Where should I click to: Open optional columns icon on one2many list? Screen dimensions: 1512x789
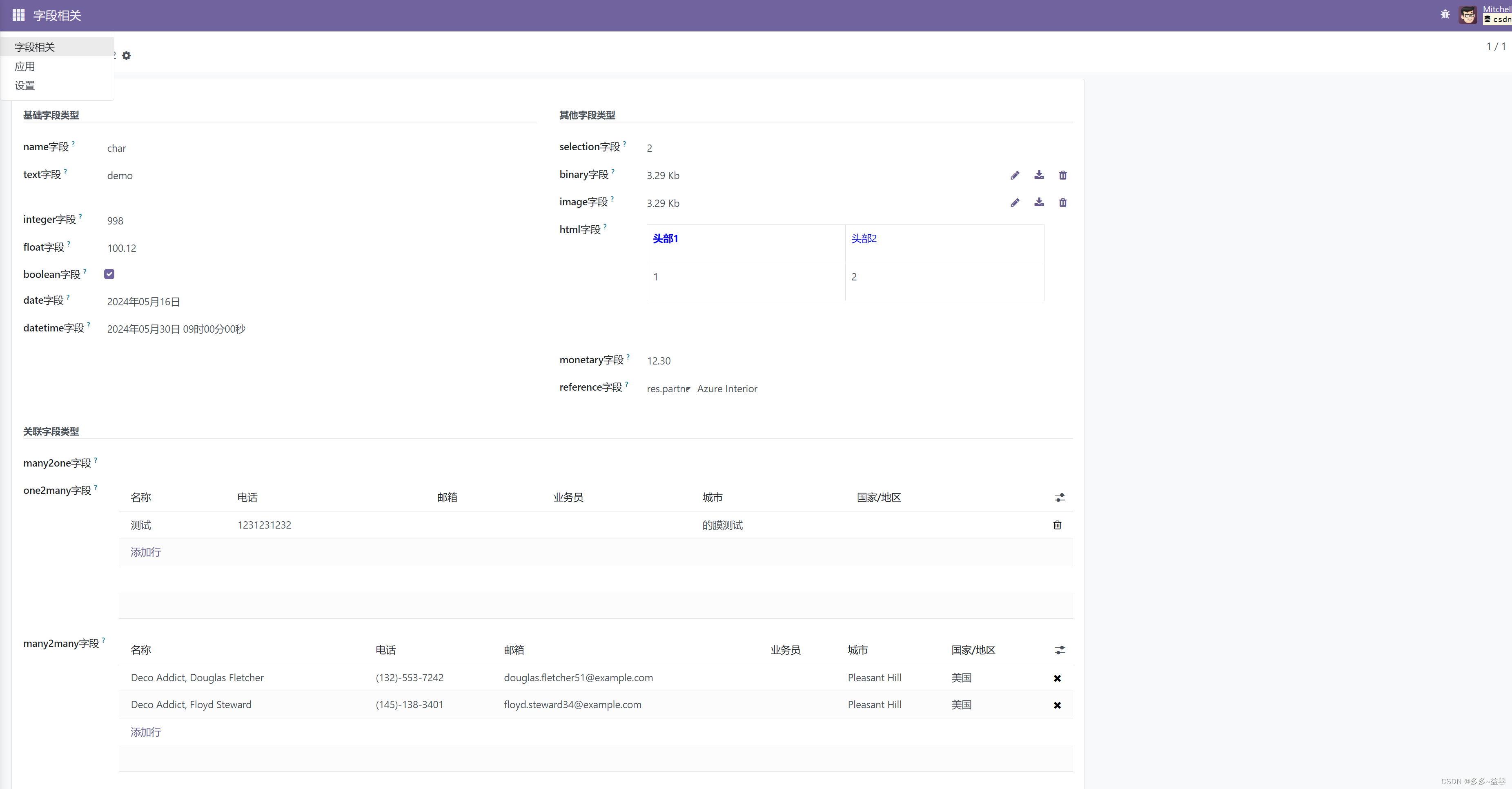(x=1060, y=498)
